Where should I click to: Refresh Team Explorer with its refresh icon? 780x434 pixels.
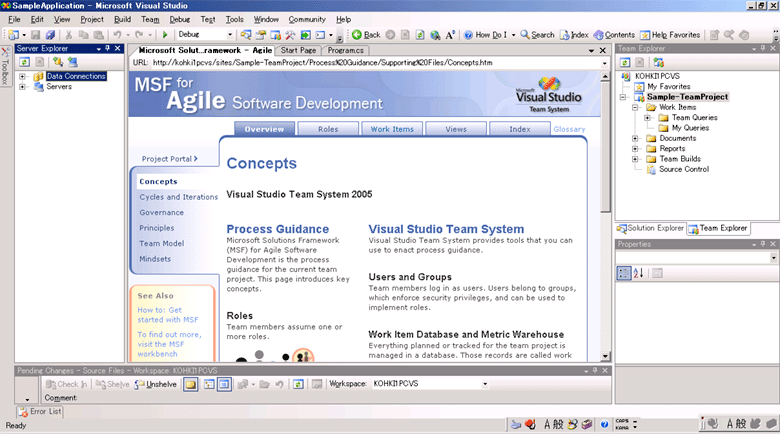pos(625,62)
